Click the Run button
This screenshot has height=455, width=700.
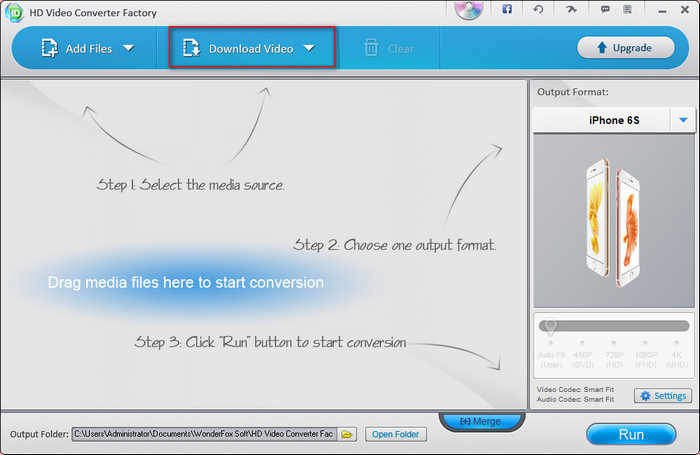pyautogui.click(x=631, y=434)
